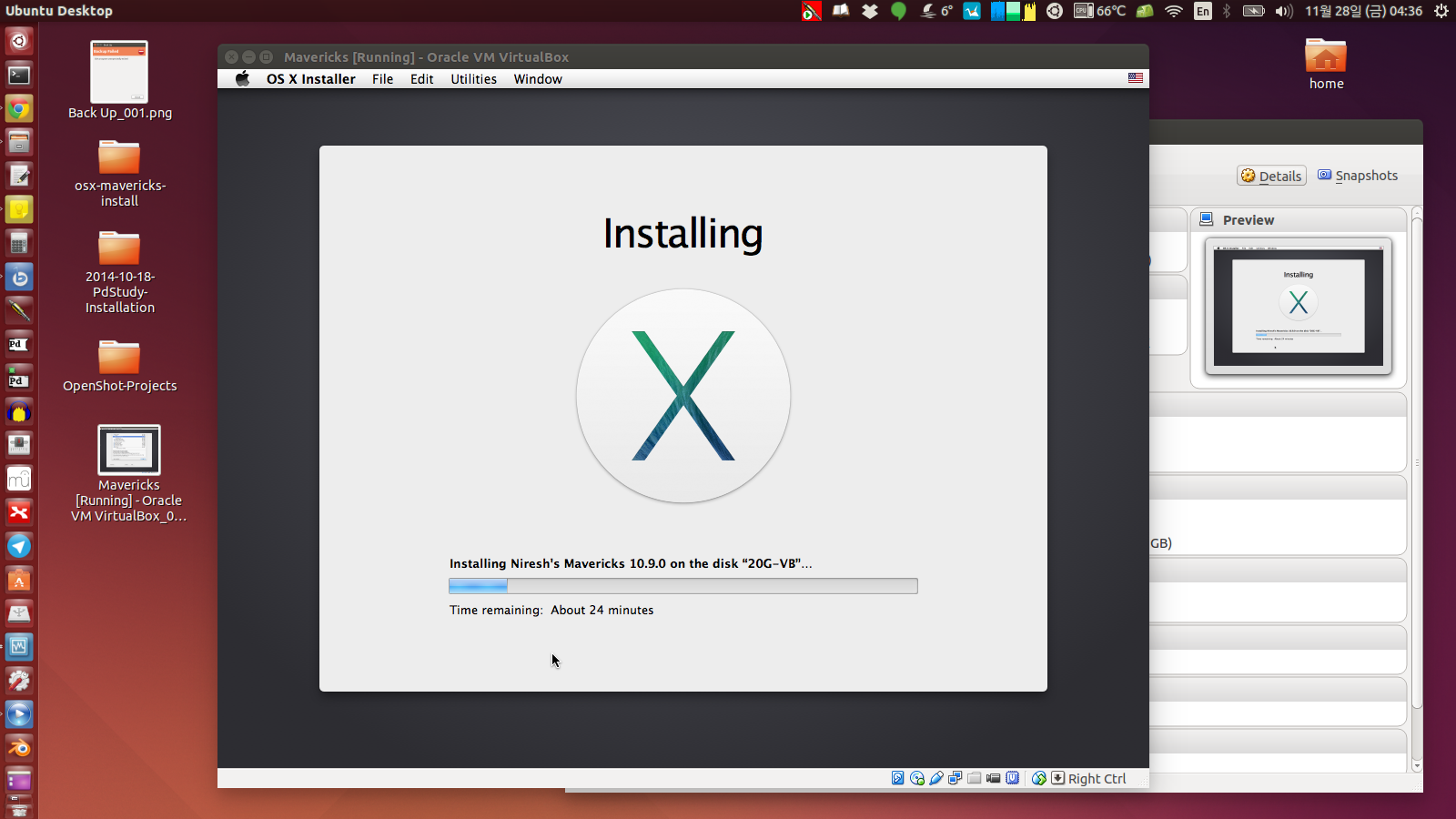Select the Back Up_001.png desktop file
This screenshot has height=819, width=1456.
[x=119, y=80]
